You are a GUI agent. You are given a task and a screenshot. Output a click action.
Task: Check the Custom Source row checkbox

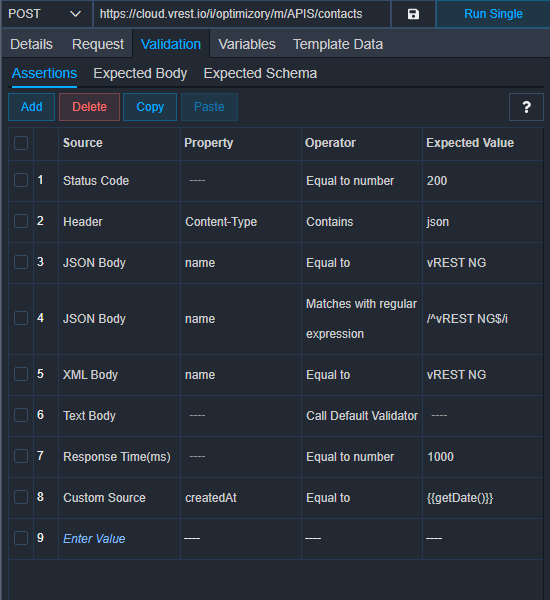click(21, 497)
